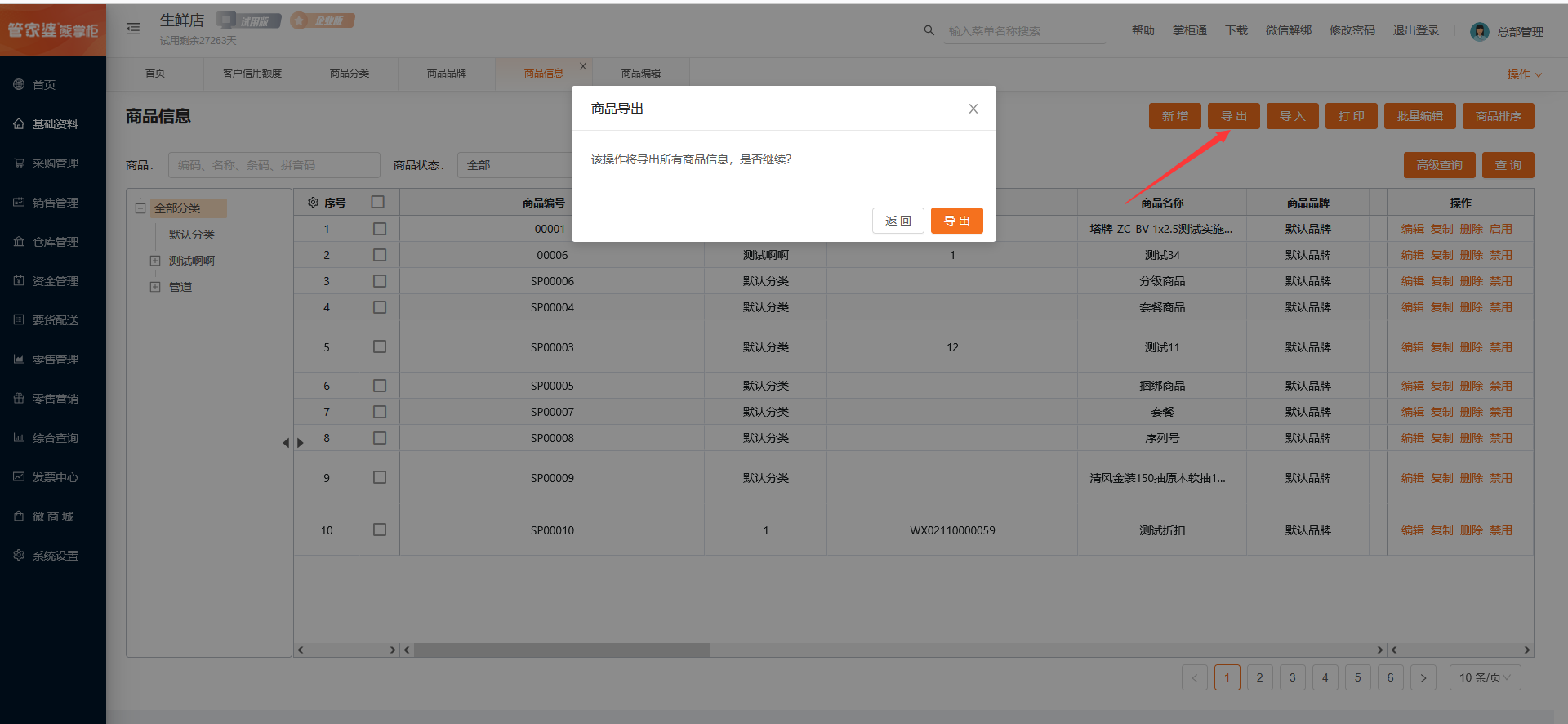This screenshot has height=724, width=1568.
Task: Check the box for row SP00005
Action: 380,386
